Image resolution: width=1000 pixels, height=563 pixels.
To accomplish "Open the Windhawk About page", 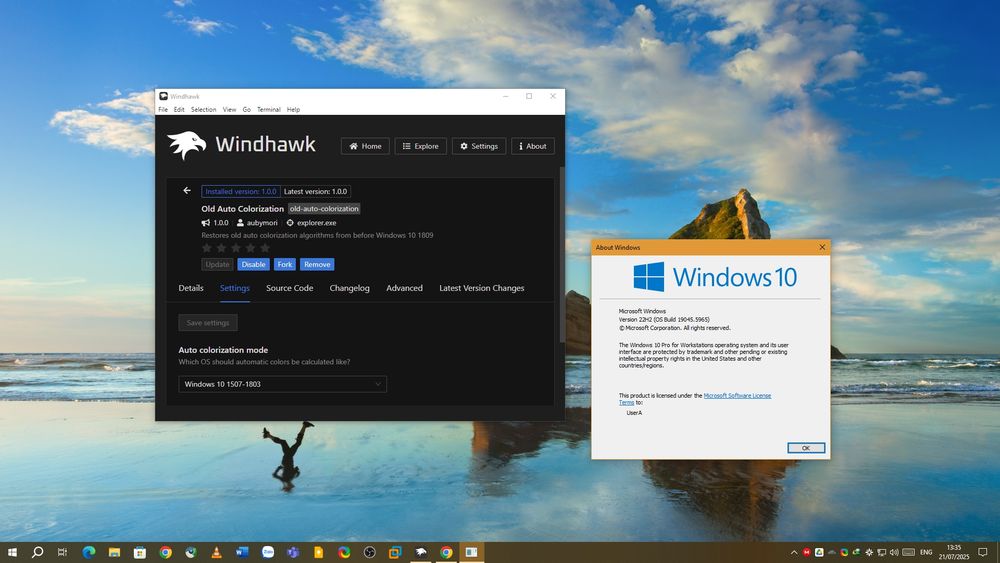I will [x=533, y=146].
